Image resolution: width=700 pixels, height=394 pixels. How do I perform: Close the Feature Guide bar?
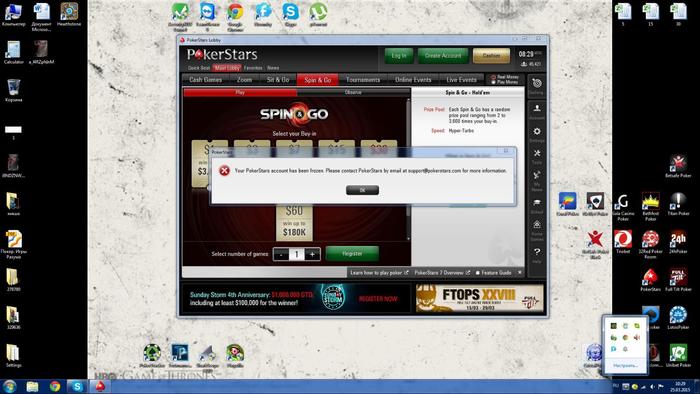(520, 272)
